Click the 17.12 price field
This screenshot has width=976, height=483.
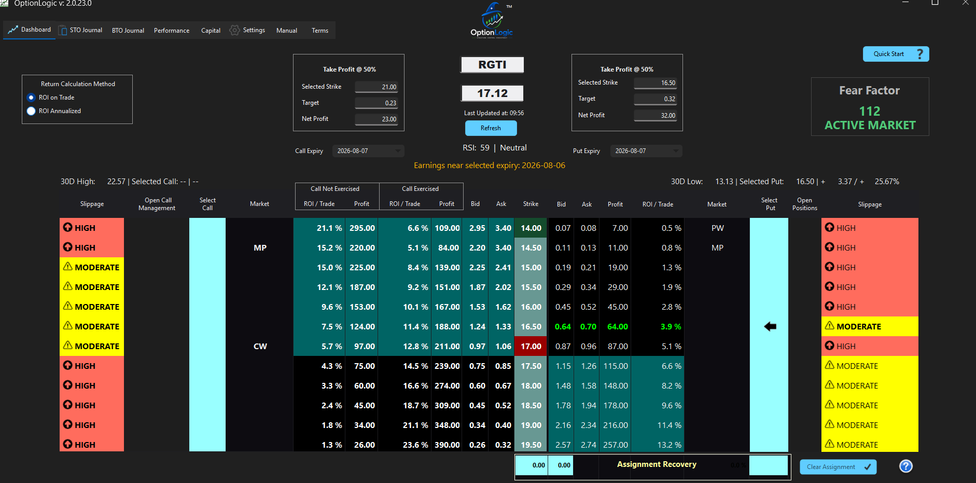(492, 93)
